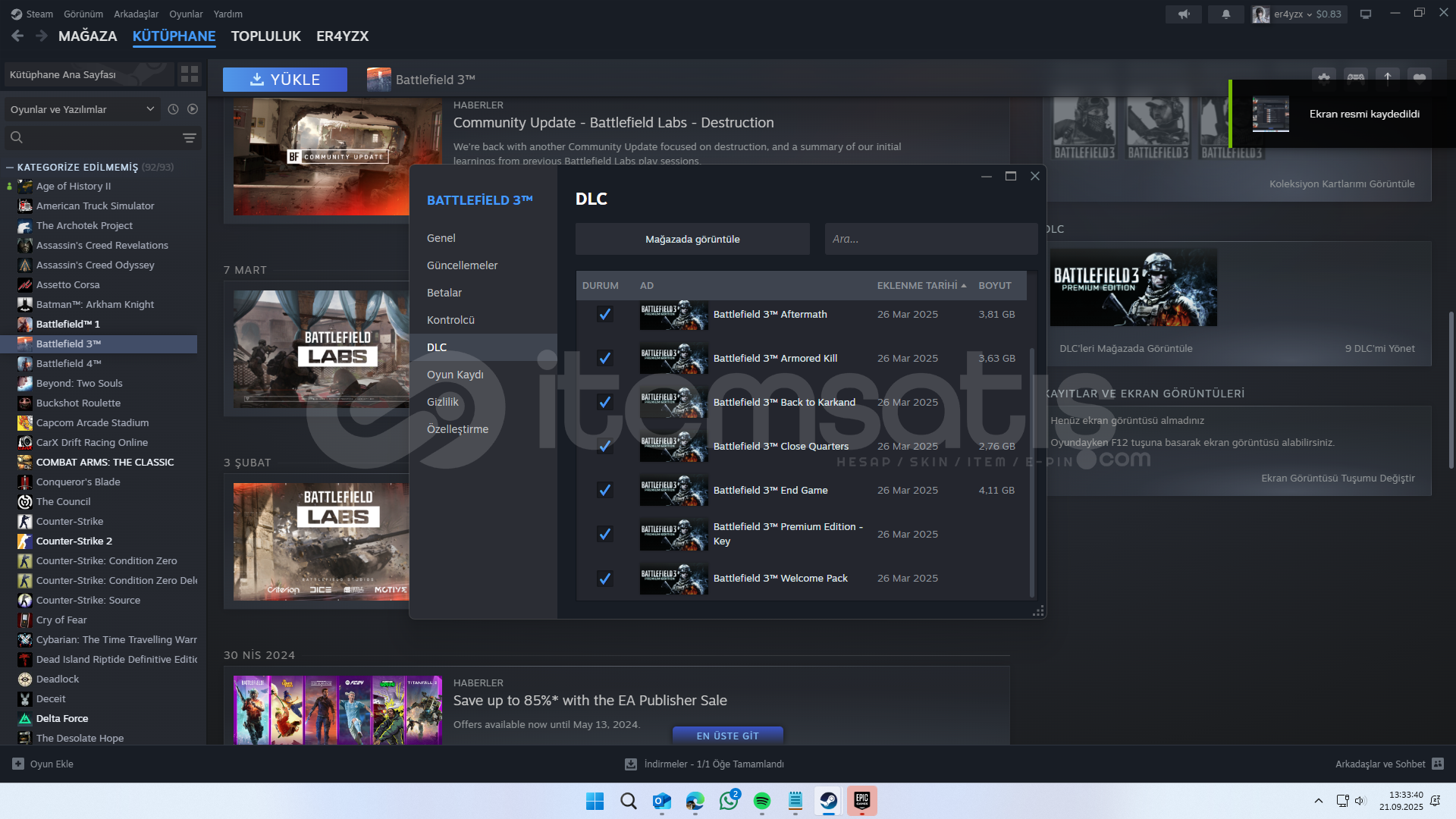Select Counter-Strike 2 in library list
Viewport: 1456px width, 819px height.
click(74, 541)
